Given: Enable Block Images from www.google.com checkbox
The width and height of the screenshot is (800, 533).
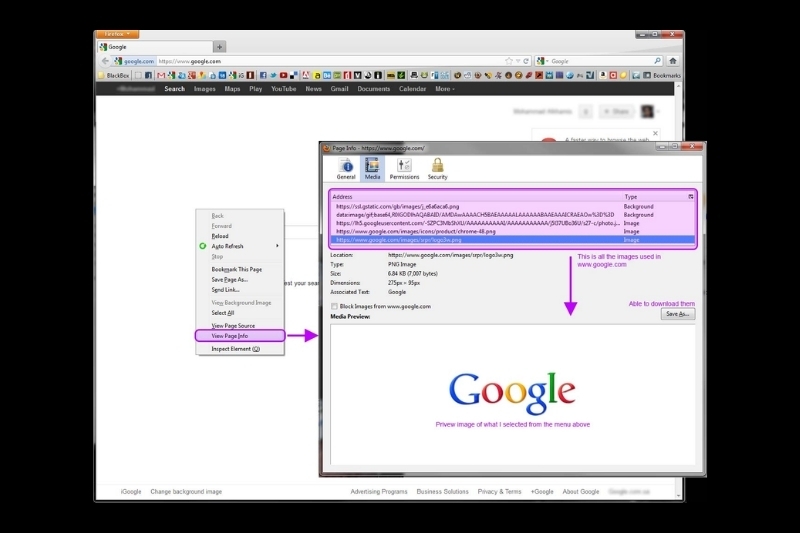Looking at the screenshot, I should pos(334,307).
